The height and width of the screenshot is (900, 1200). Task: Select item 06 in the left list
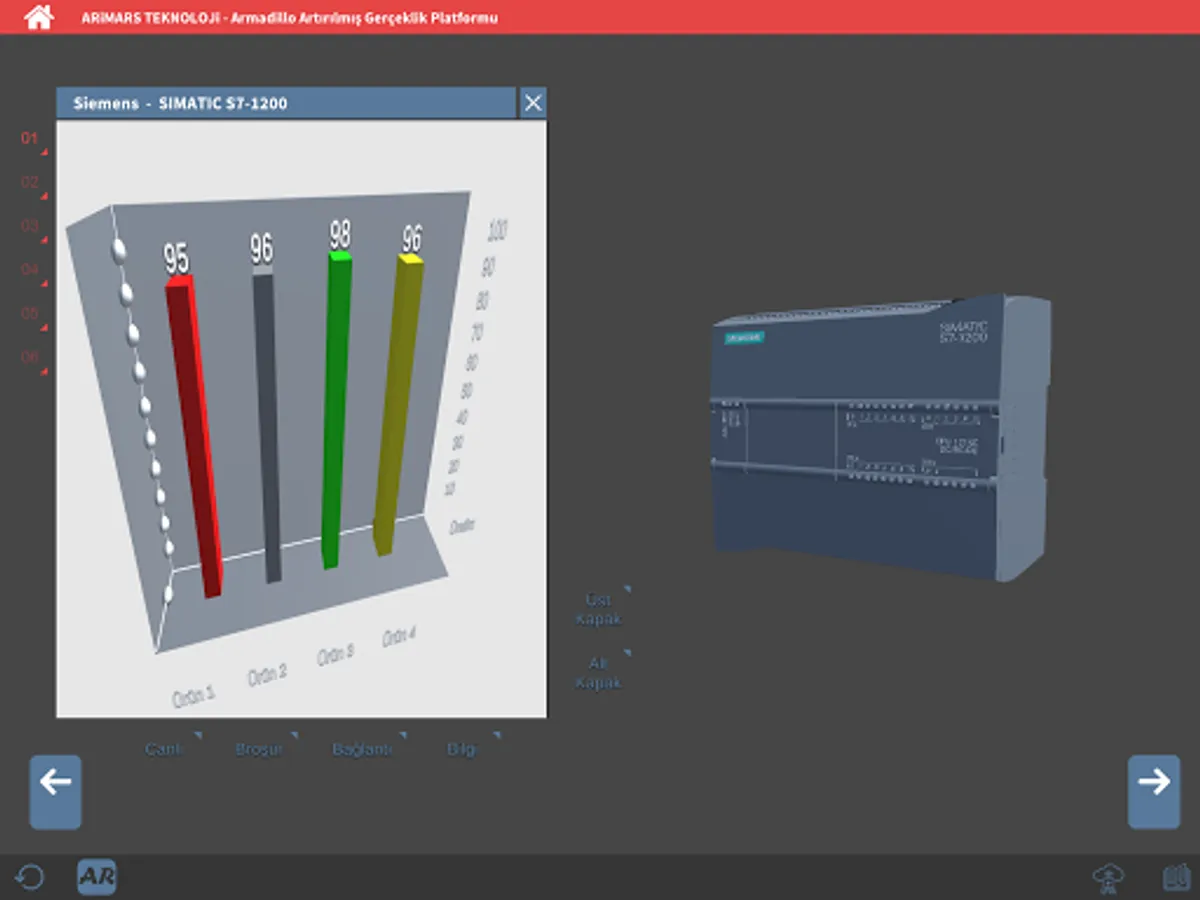click(33, 360)
